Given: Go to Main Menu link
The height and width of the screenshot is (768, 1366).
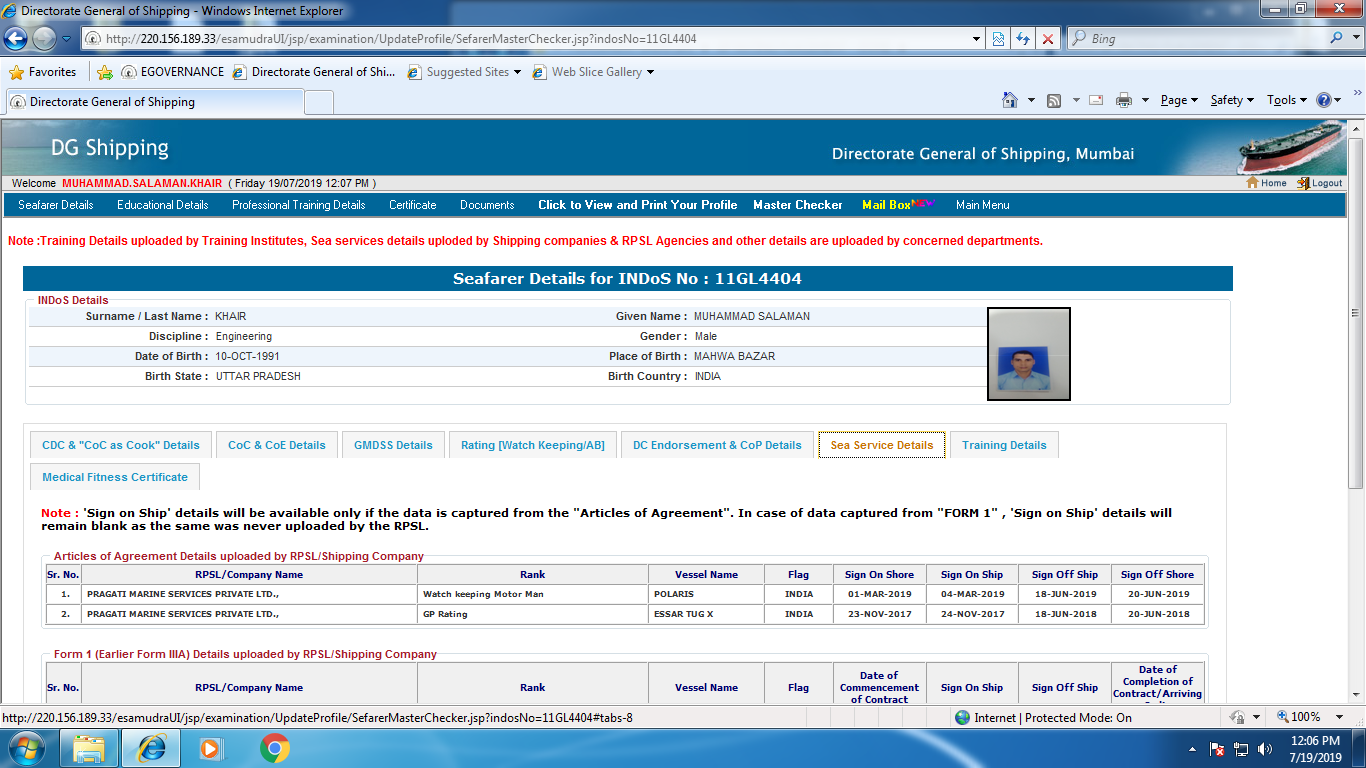Looking at the screenshot, I should click(983, 205).
